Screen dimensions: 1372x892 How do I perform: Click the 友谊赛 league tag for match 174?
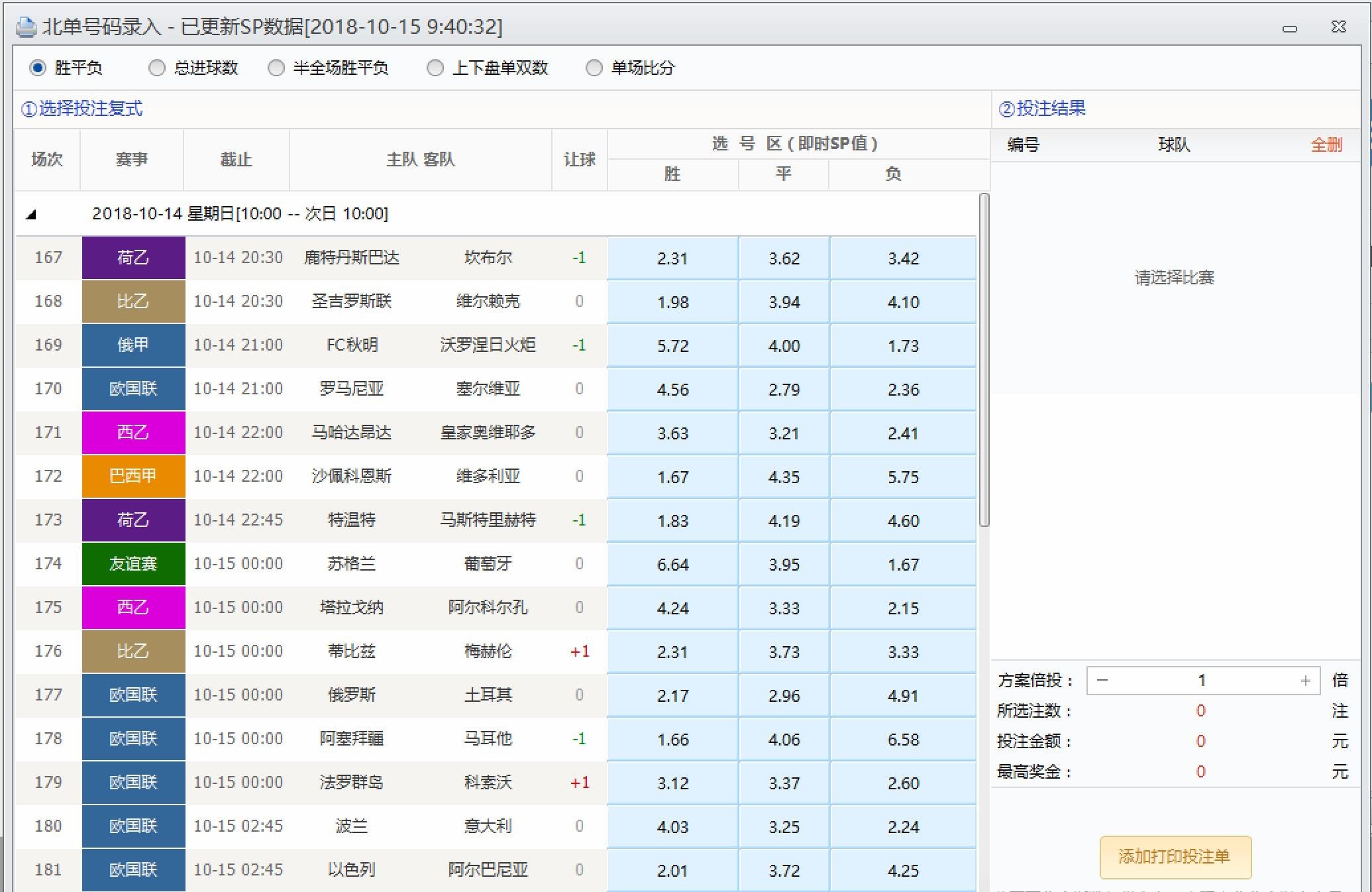(133, 564)
